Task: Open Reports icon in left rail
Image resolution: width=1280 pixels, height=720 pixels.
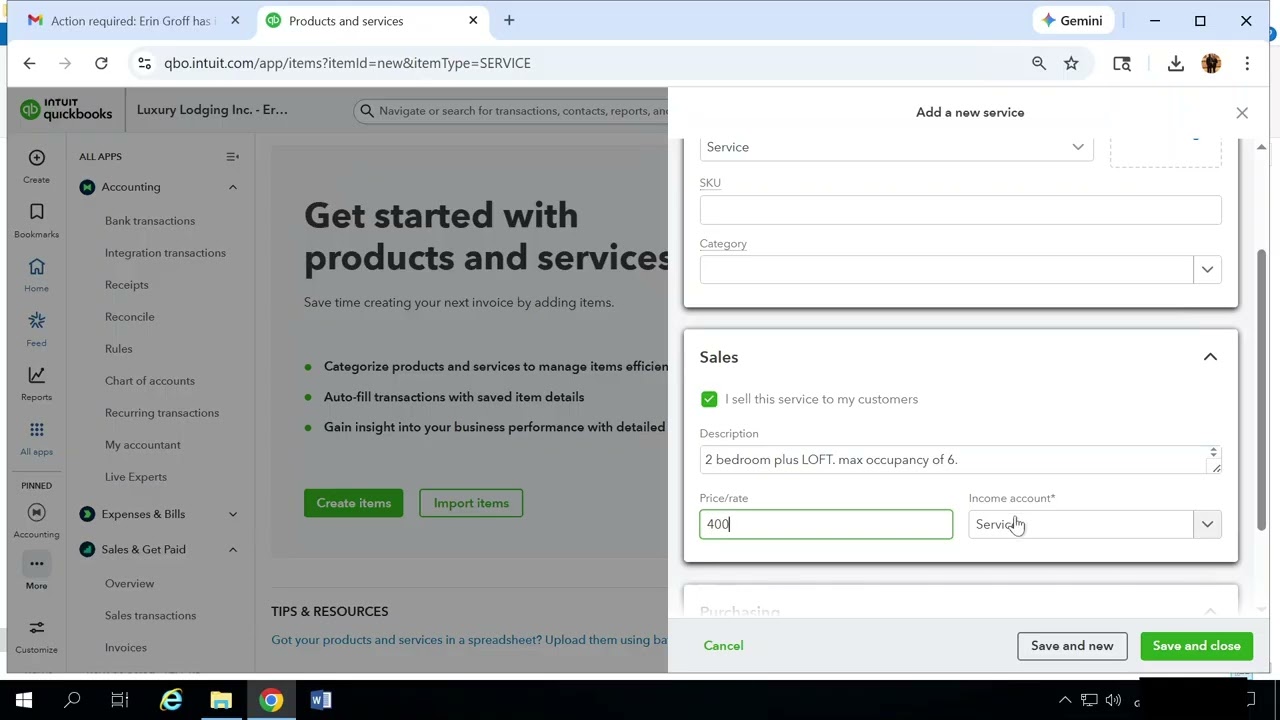Action: [36, 375]
